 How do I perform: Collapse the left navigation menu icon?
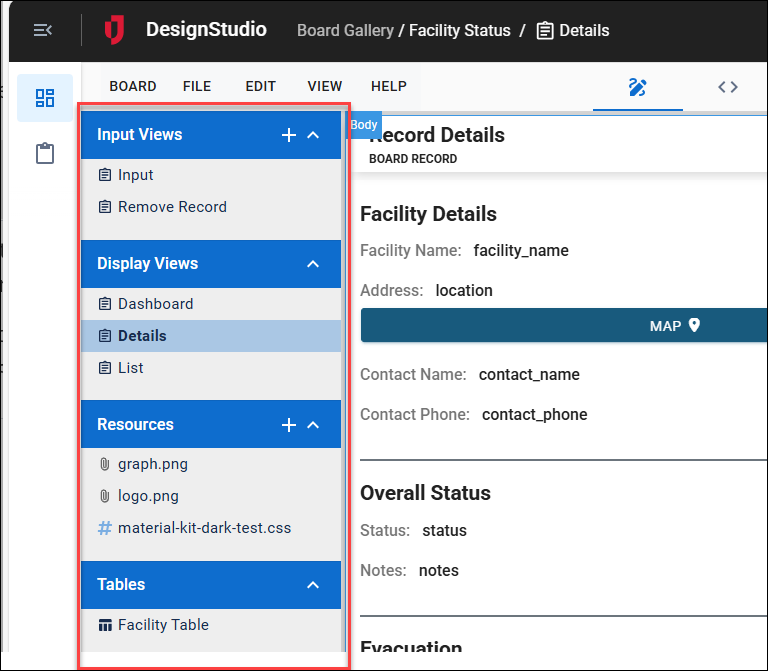43,30
